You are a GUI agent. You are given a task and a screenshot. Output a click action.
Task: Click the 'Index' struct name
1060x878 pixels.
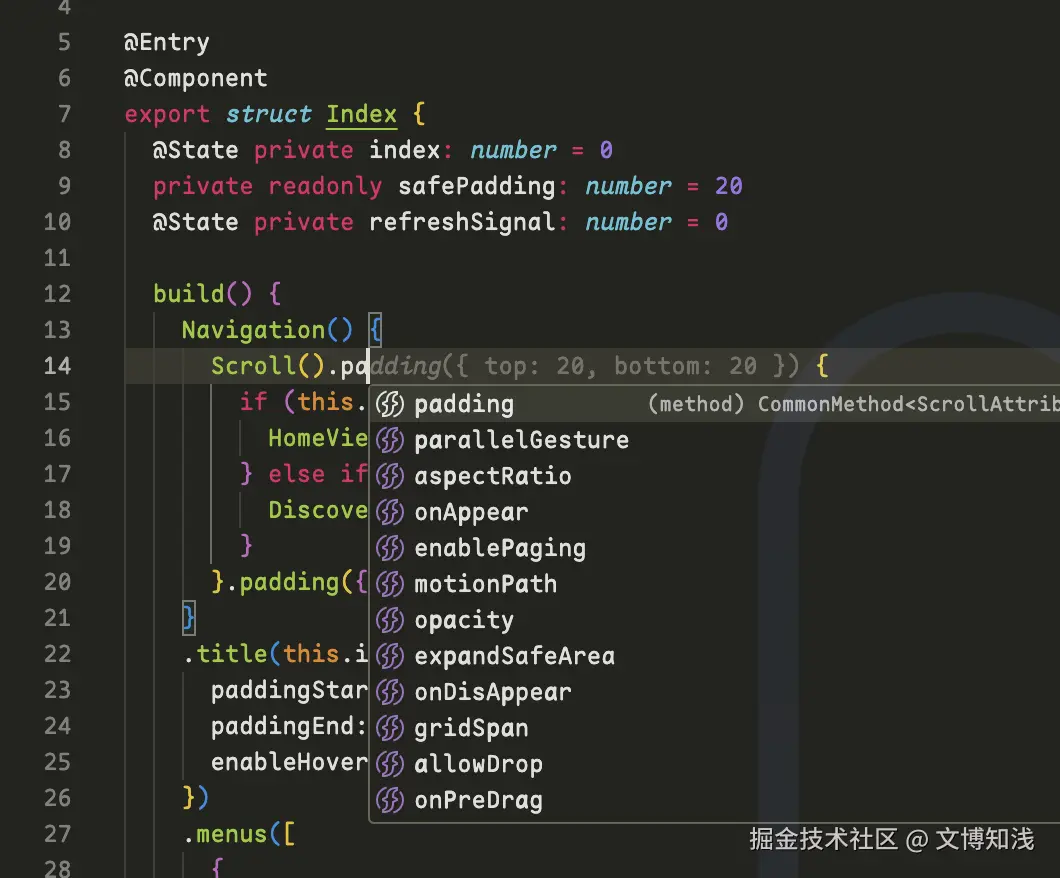point(362,114)
